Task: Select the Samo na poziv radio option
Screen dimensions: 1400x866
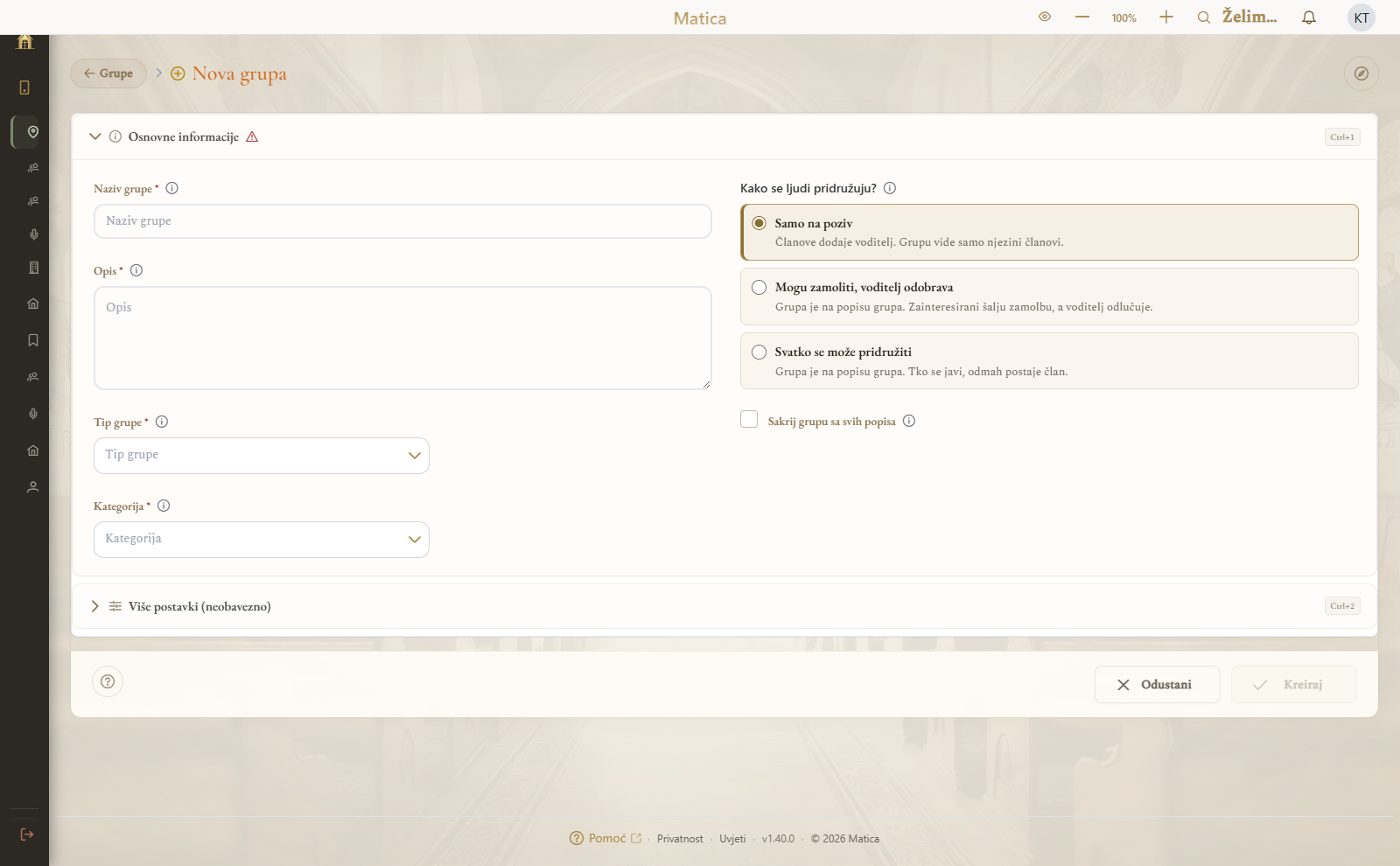Action: point(1049,232)
